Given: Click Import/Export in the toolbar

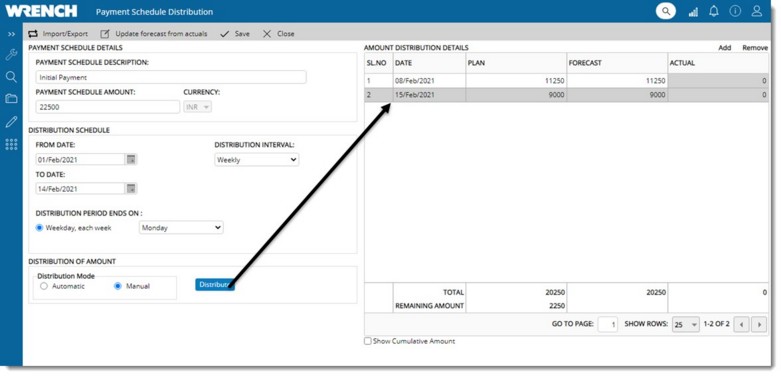Looking at the screenshot, I should click(x=58, y=34).
